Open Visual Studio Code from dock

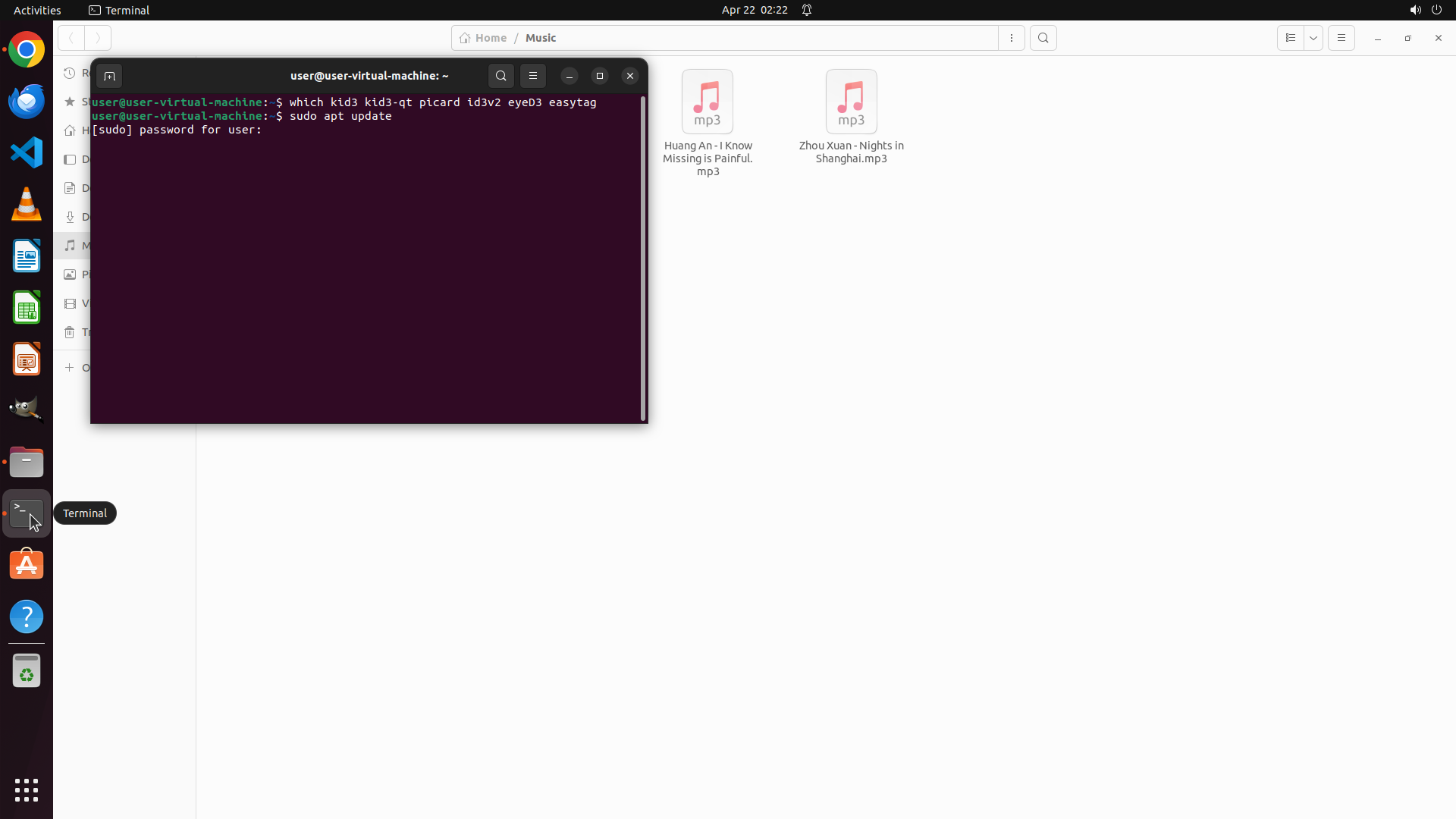pyautogui.click(x=27, y=152)
